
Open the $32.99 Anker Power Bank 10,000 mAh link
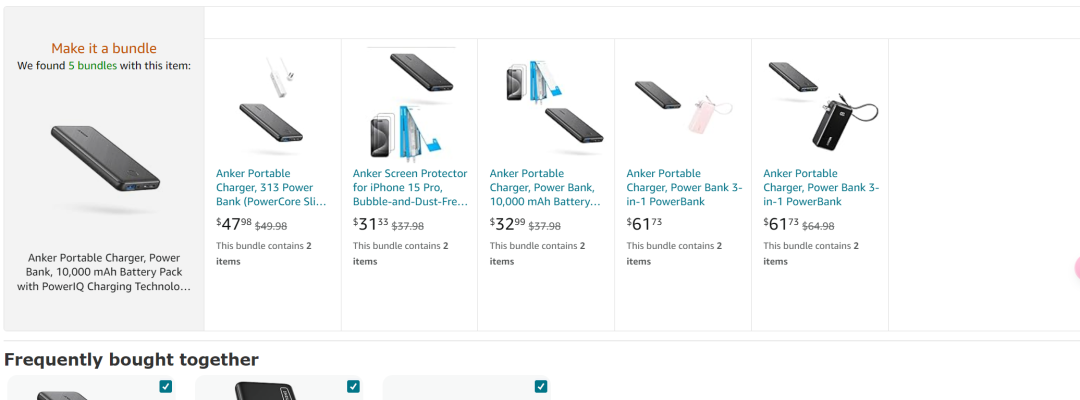pyautogui.click(x=546, y=187)
